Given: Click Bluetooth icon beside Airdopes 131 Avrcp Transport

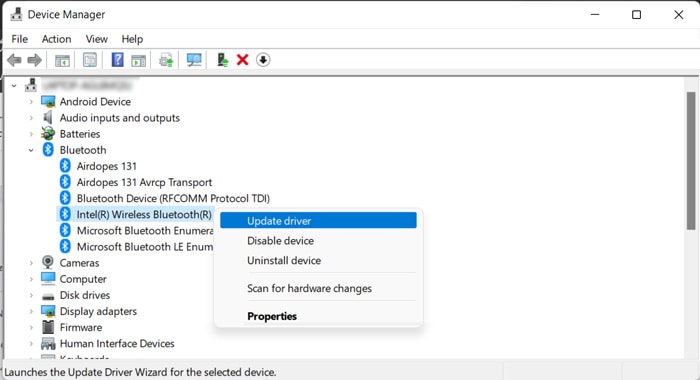Looking at the screenshot, I should pos(65,182).
